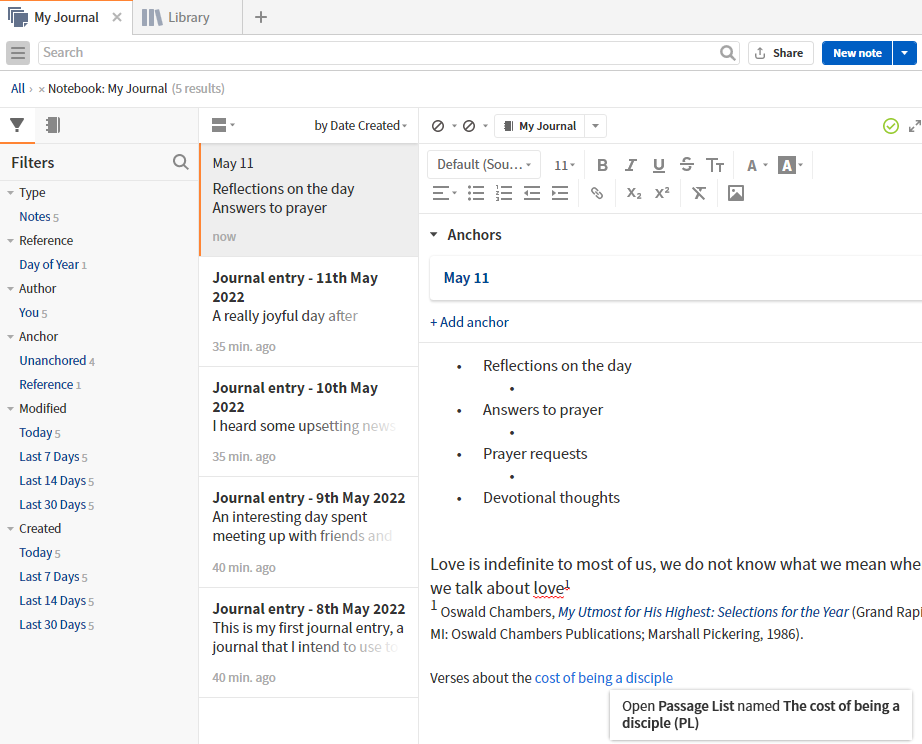Insert hyperlink with link icon
The height and width of the screenshot is (744, 922).
pos(597,193)
